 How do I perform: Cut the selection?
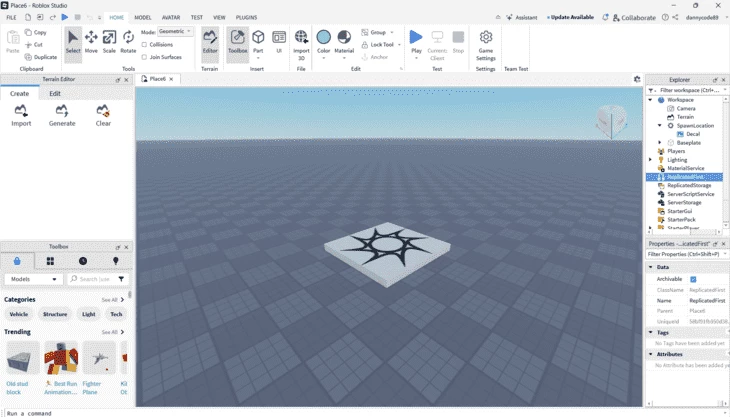click(x=34, y=45)
